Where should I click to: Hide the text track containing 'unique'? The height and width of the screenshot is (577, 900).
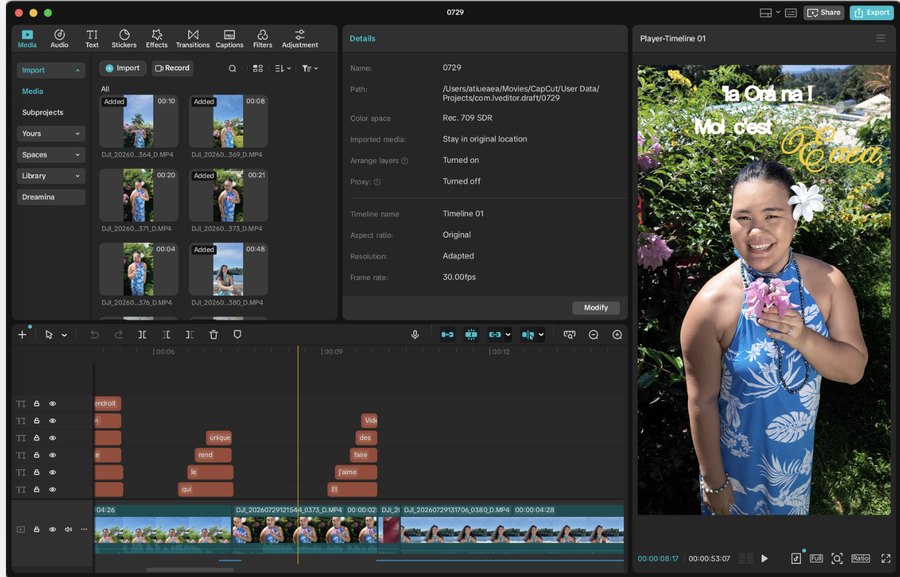tap(52, 438)
